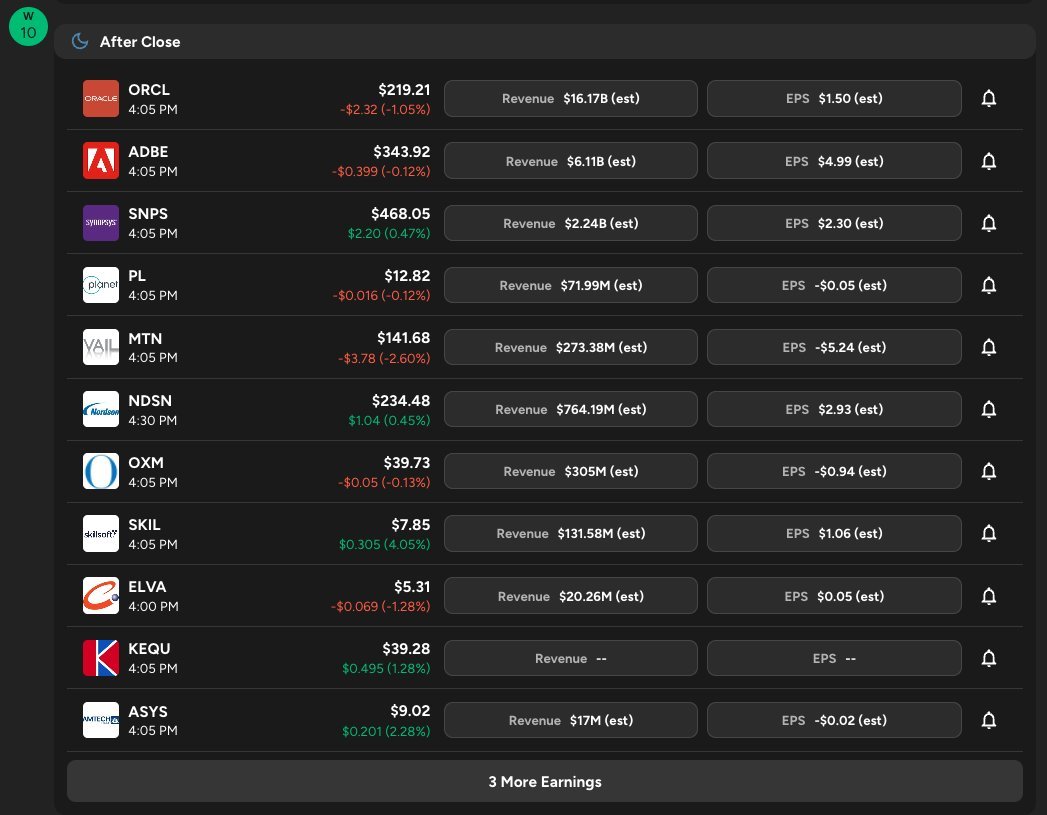This screenshot has height=815, width=1047.
Task: Click bell icon in ELVA row
Action: [x=989, y=596]
